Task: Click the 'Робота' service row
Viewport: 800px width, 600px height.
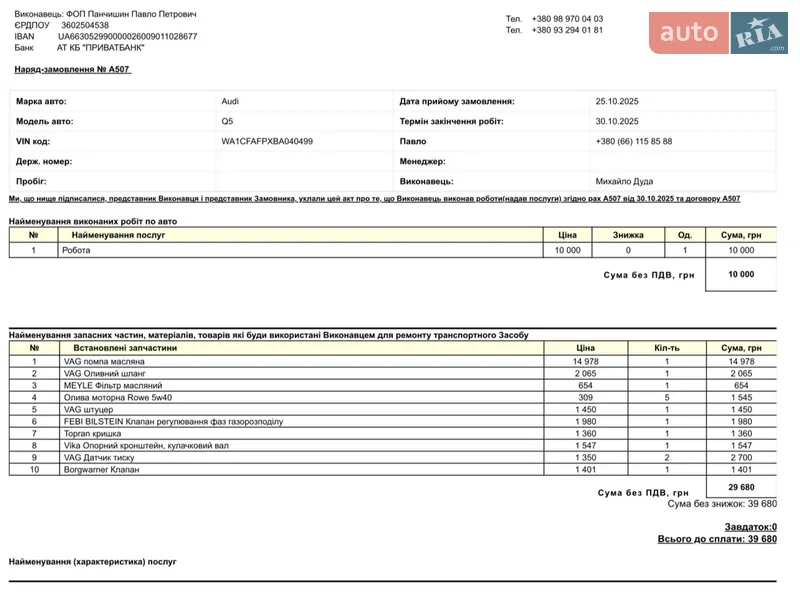Action: (x=393, y=251)
